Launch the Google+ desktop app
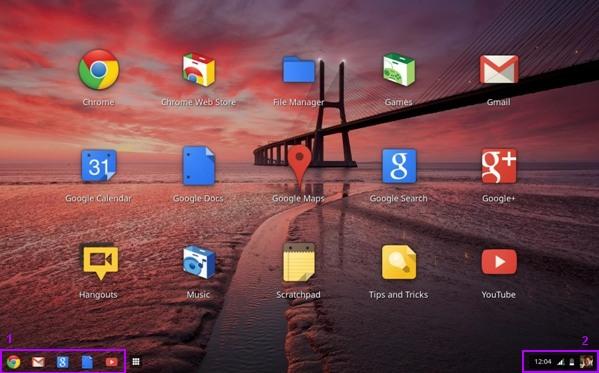This screenshot has width=599, height=373. (499, 166)
